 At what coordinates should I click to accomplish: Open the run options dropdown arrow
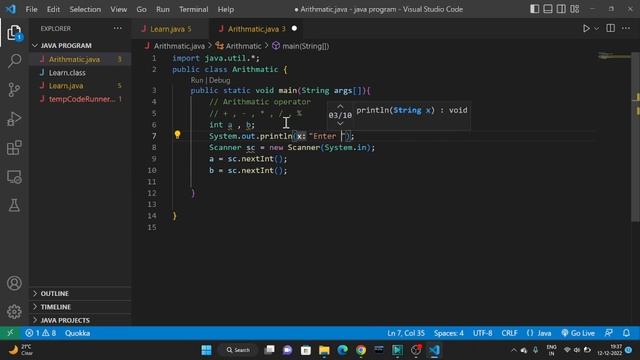click(x=596, y=29)
